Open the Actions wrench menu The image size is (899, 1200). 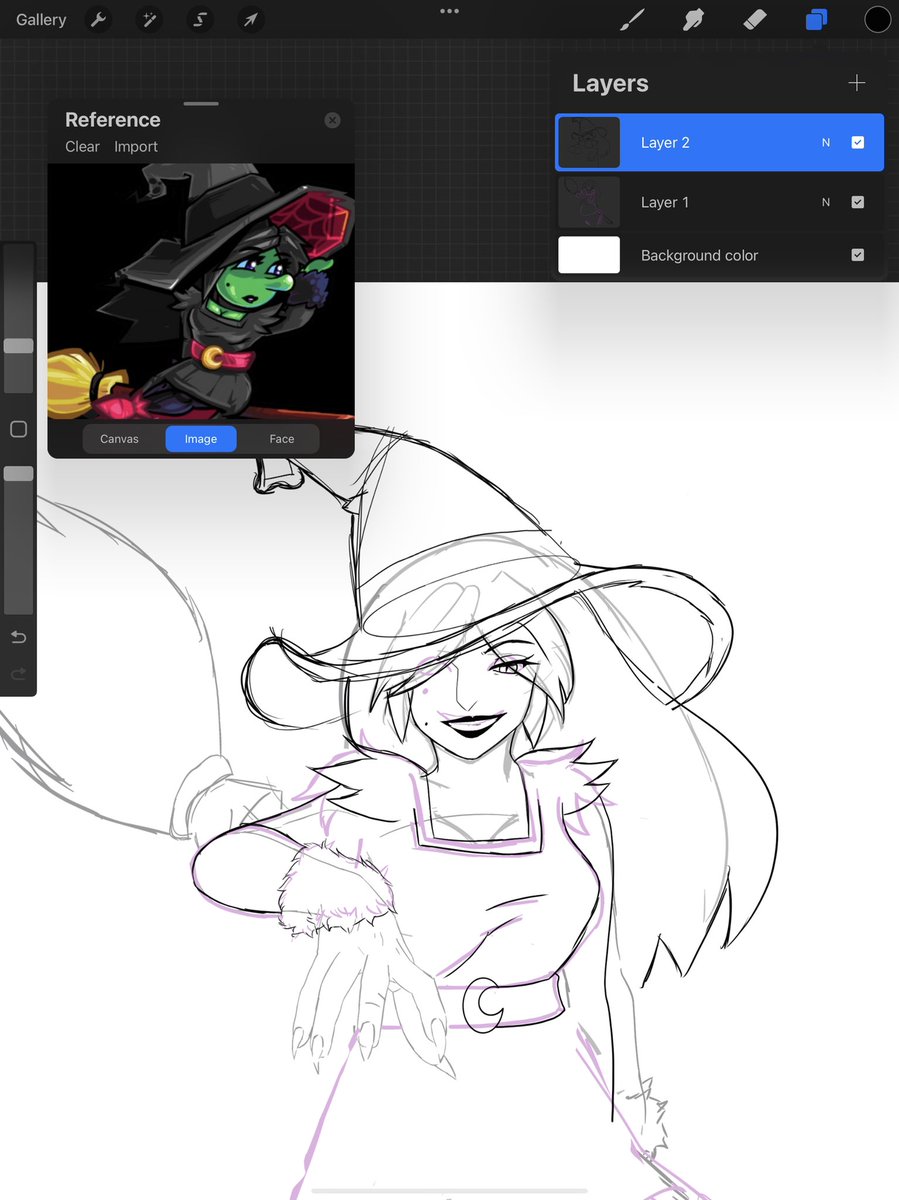(98, 19)
